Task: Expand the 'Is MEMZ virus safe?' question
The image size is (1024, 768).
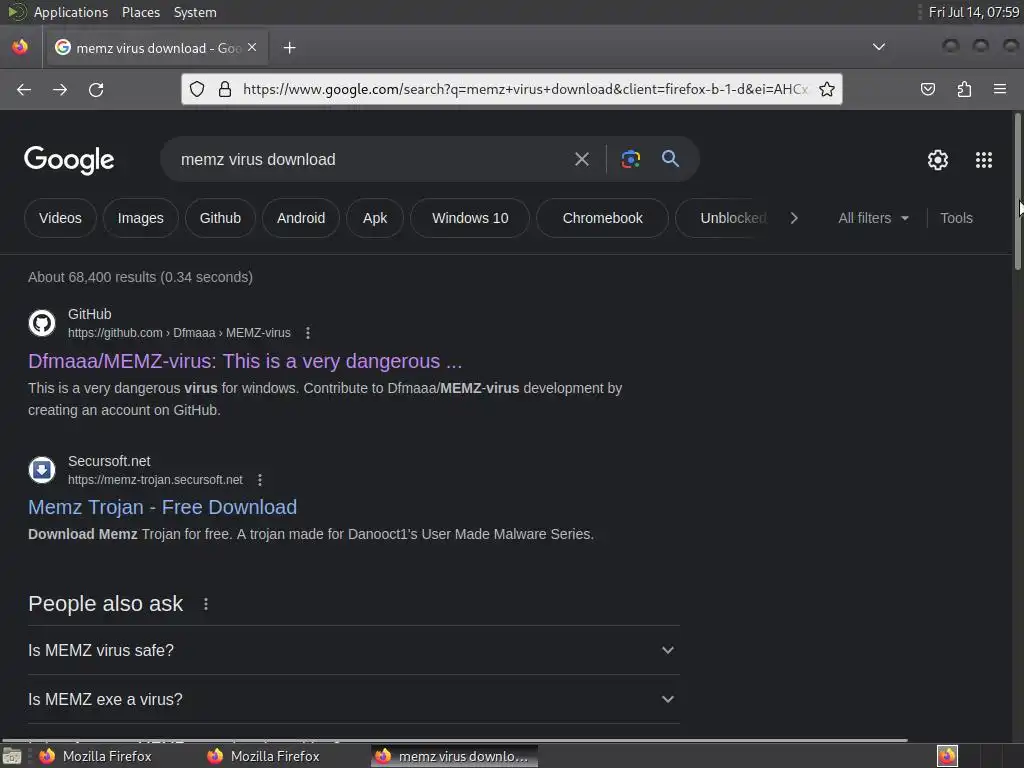Action: [x=353, y=650]
